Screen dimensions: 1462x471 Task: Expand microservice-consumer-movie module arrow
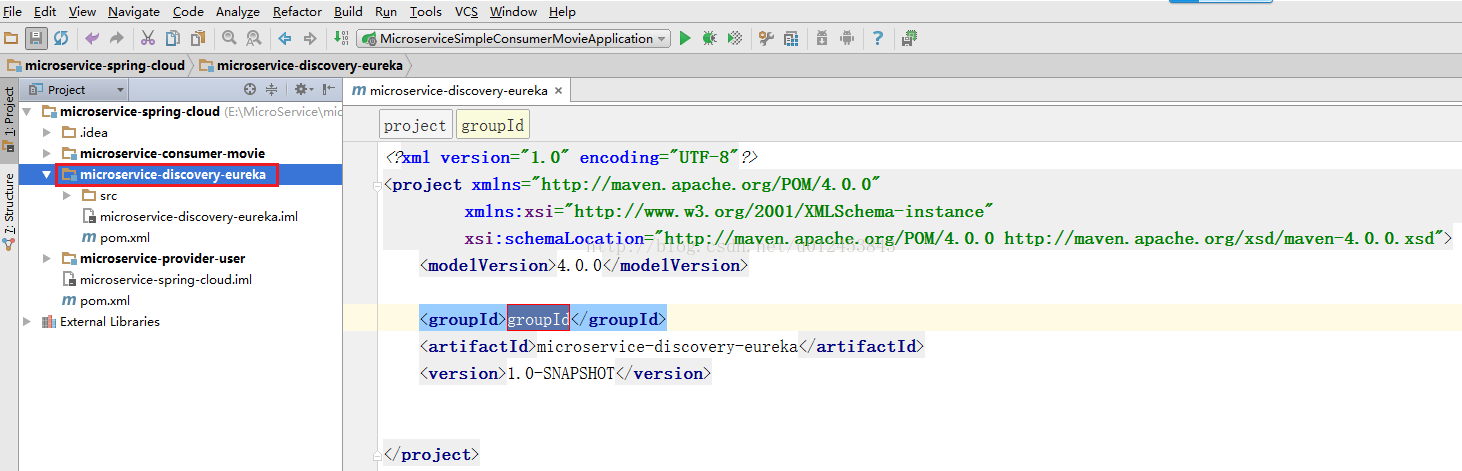pyautogui.click(x=46, y=153)
